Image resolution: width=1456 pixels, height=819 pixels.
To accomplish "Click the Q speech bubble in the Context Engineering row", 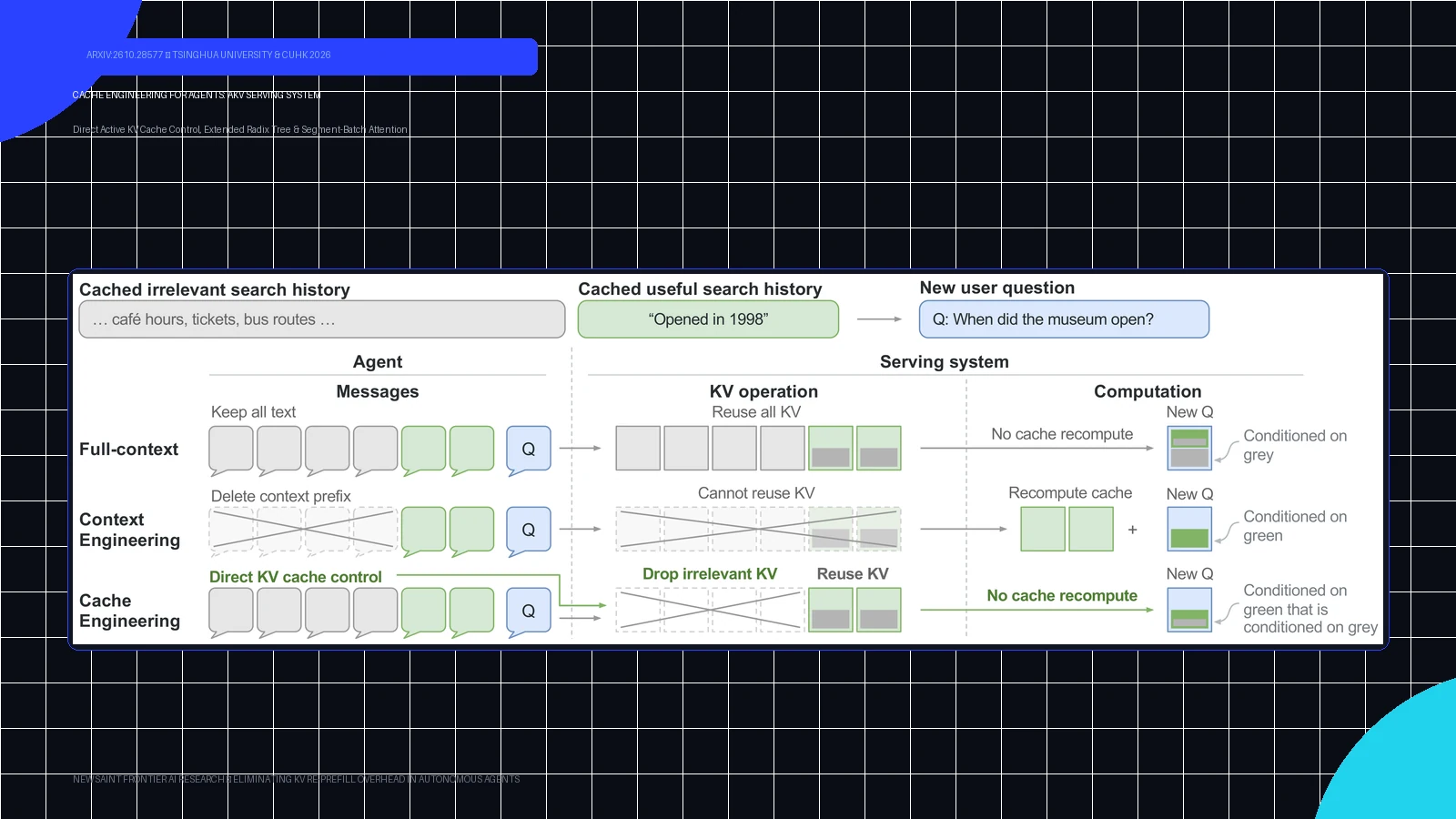I will (529, 531).
